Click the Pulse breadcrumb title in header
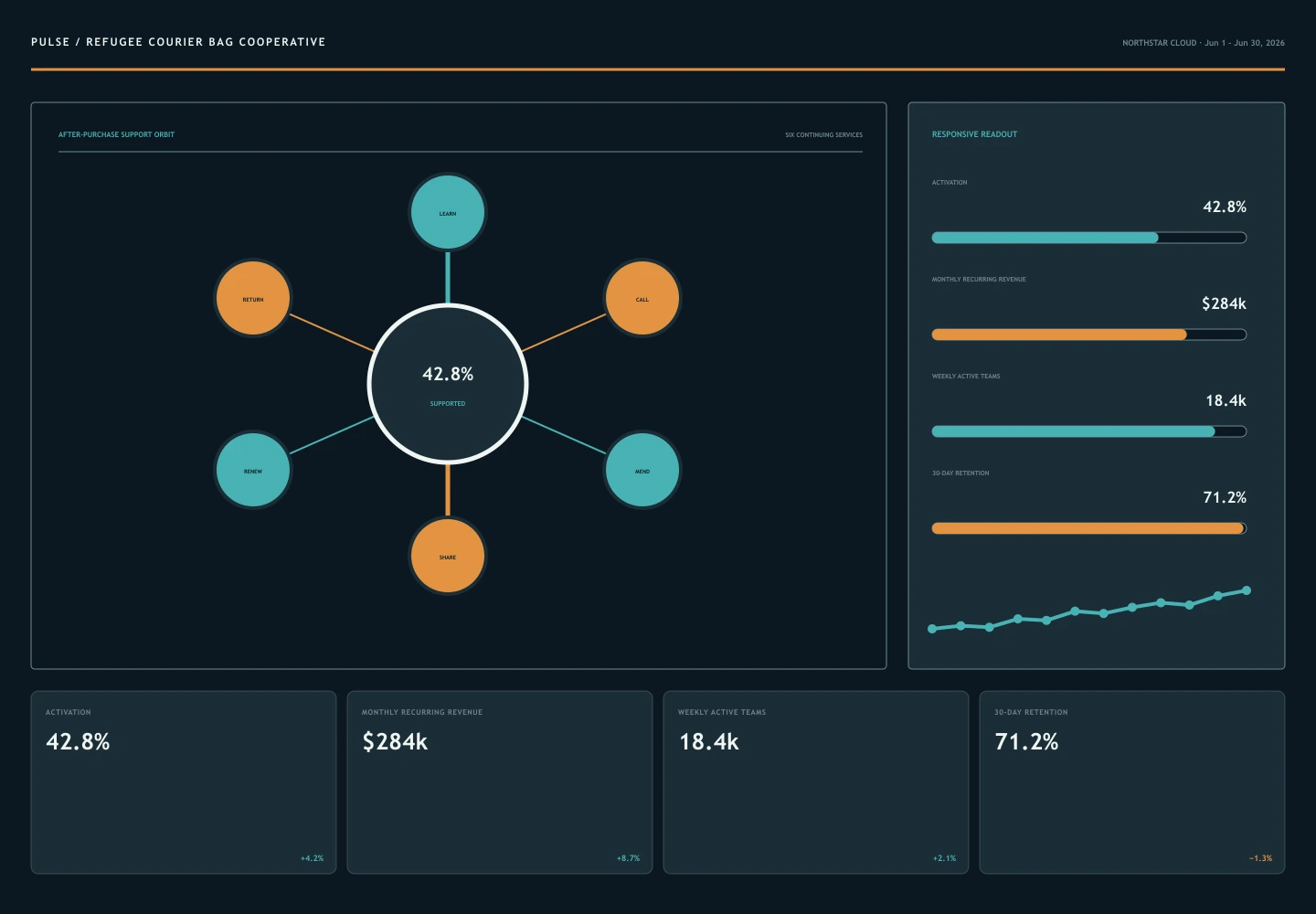Viewport: 1316px width, 914px height. [178, 42]
